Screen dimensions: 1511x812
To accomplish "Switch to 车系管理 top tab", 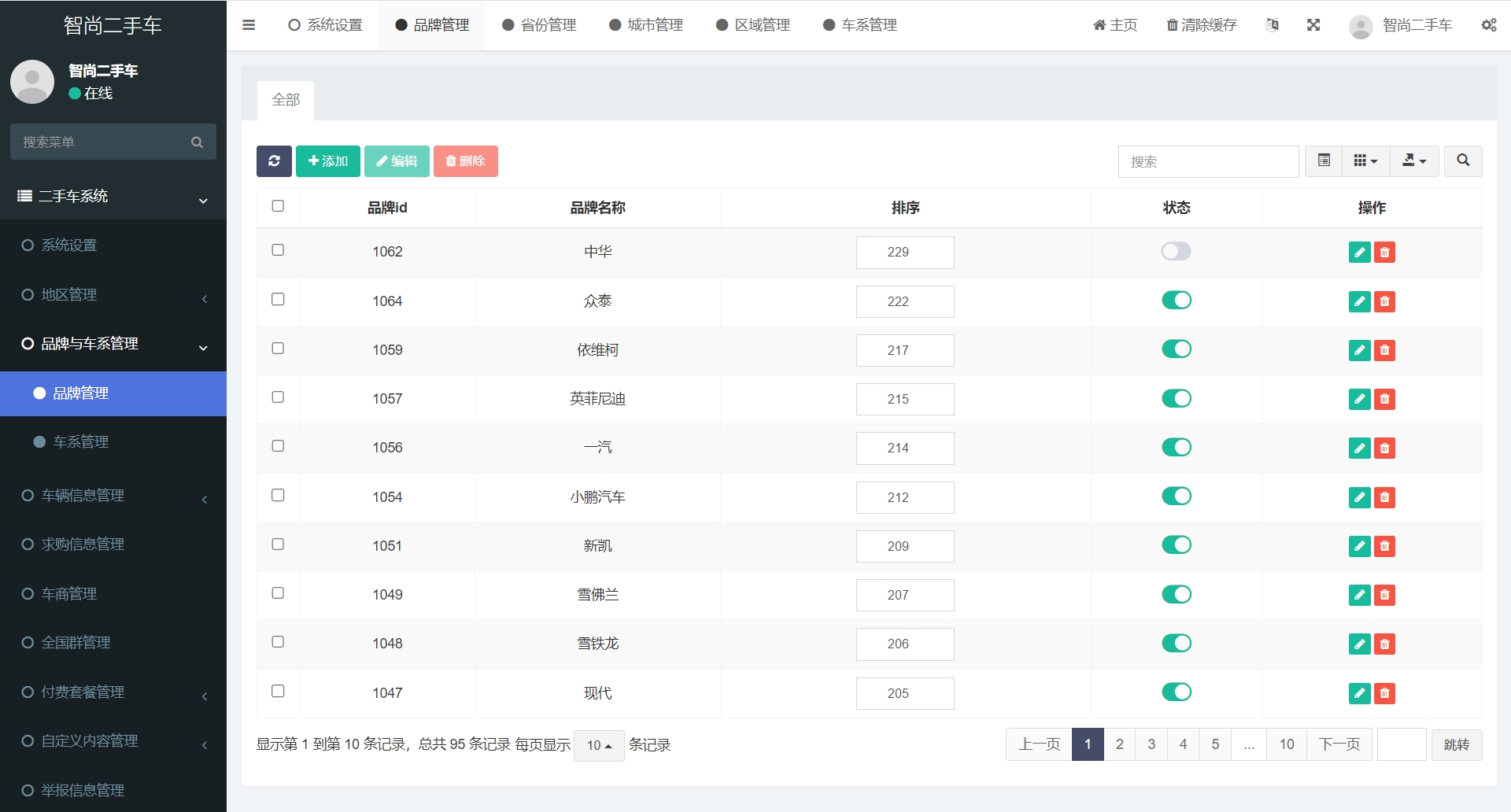I will 860,25.
